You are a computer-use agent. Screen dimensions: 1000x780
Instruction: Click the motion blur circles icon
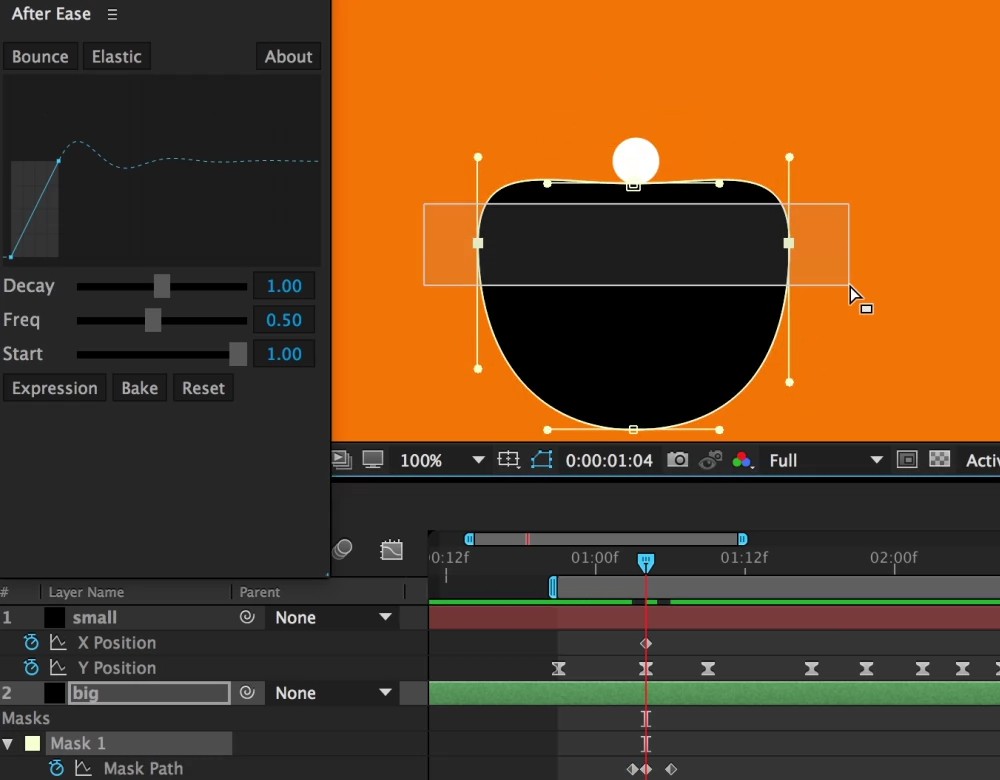[x=342, y=548]
